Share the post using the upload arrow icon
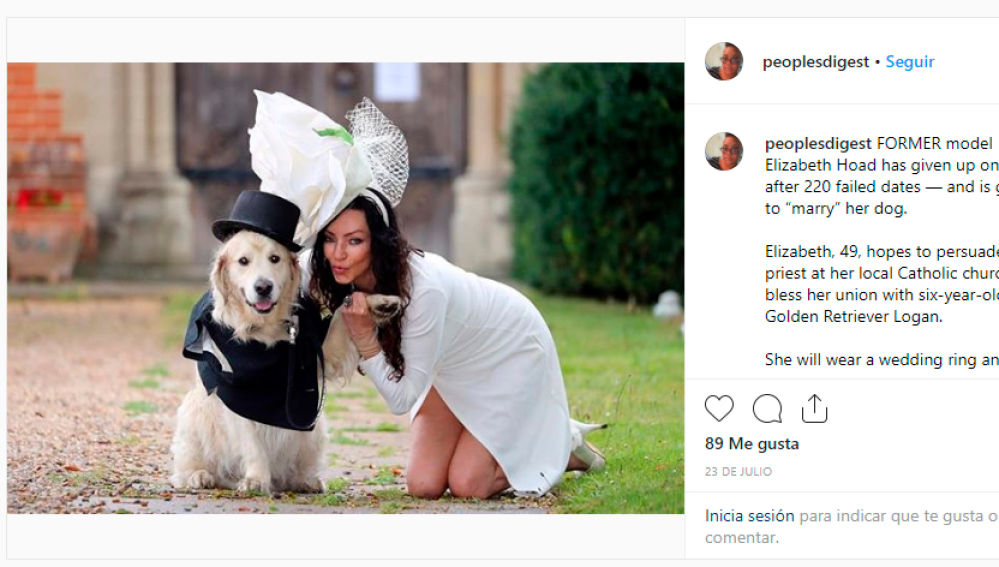Image resolution: width=999 pixels, height=567 pixels. coord(814,408)
